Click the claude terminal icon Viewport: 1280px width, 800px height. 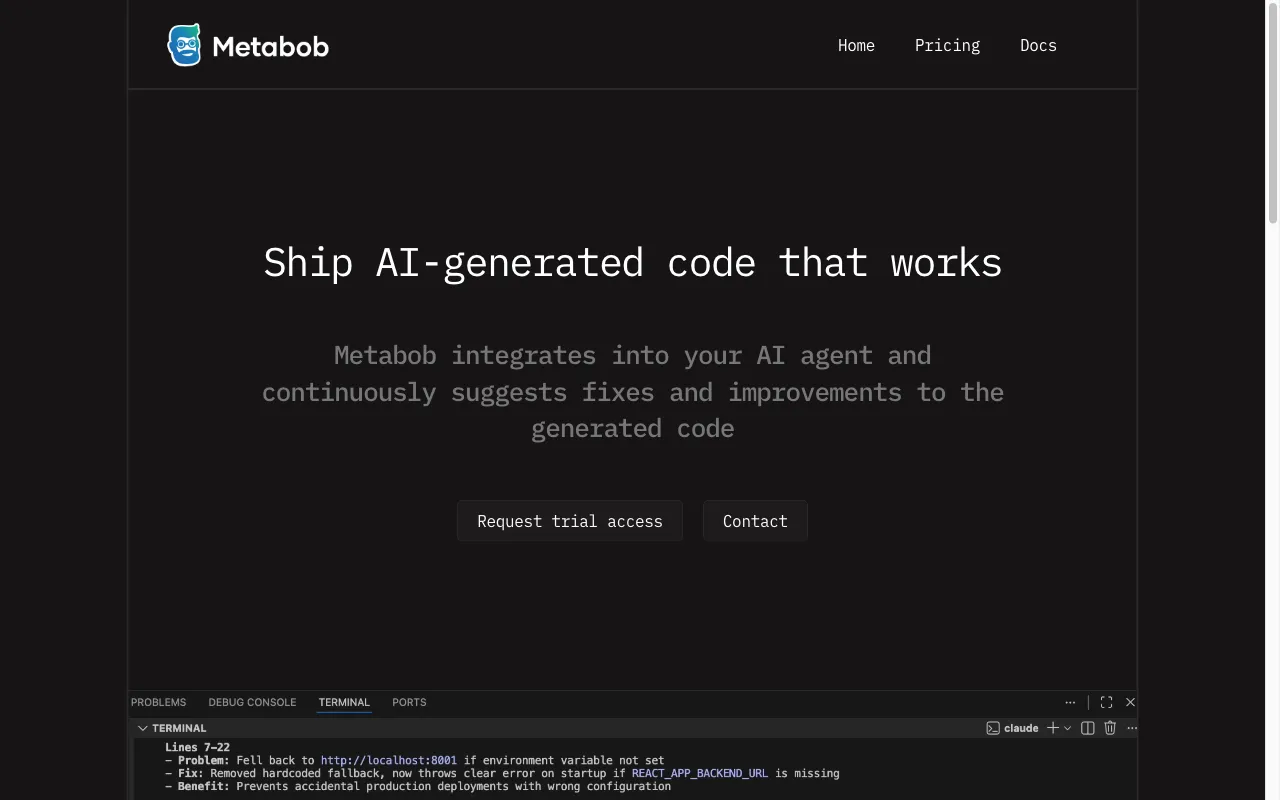tap(993, 728)
